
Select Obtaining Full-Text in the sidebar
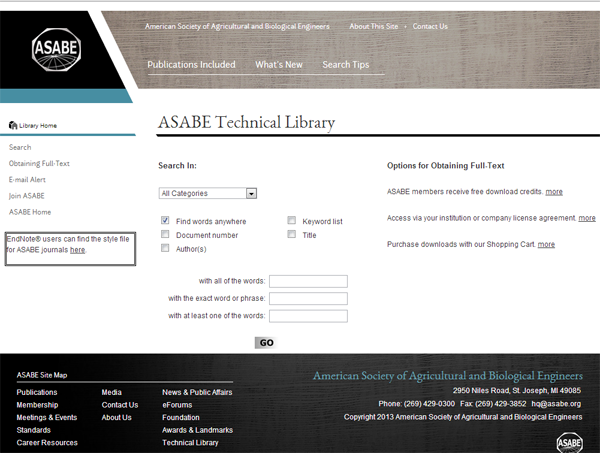pos(39,163)
